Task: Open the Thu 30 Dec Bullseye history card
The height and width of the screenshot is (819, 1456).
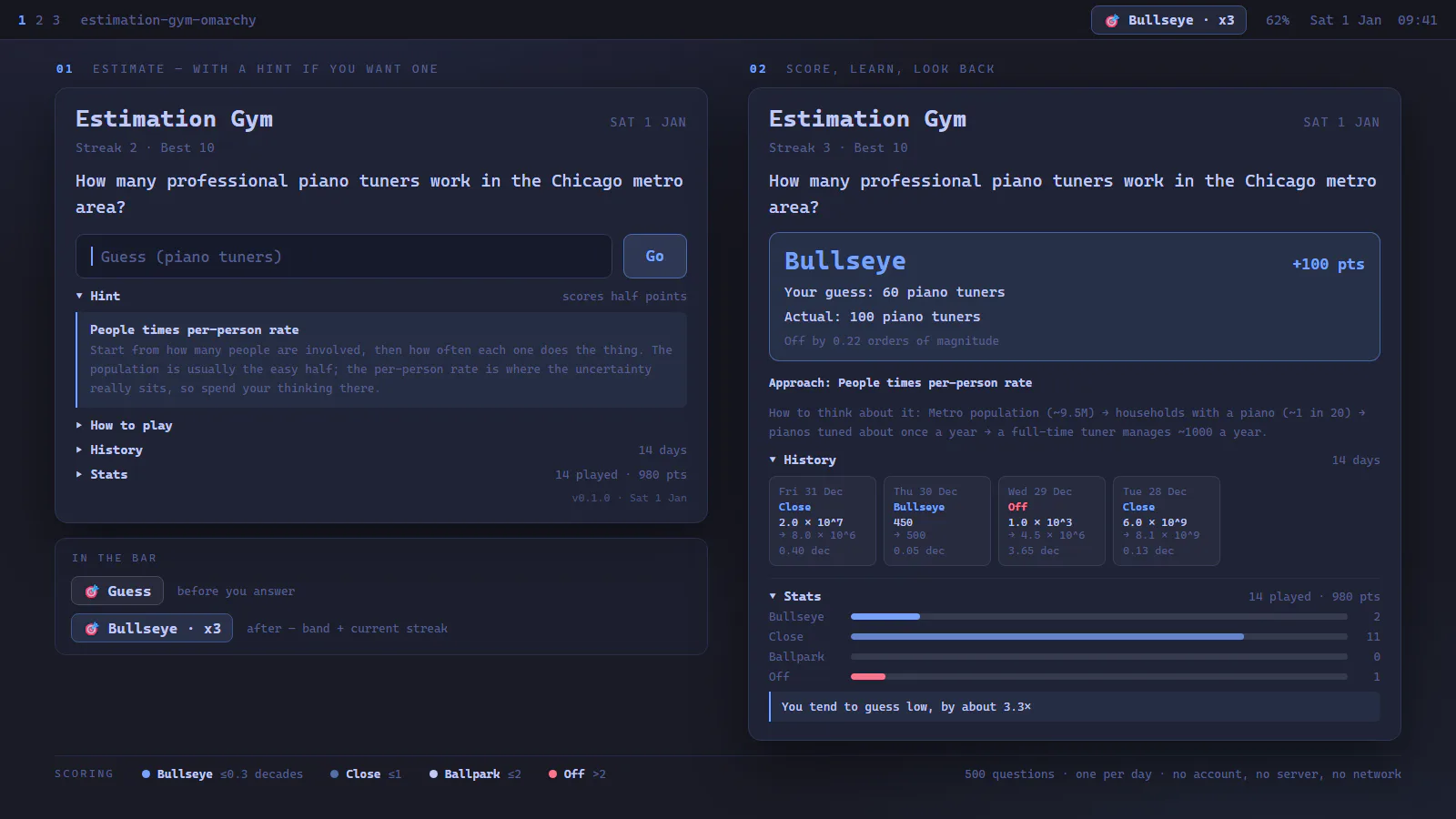Action: click(x=937, y=521)
